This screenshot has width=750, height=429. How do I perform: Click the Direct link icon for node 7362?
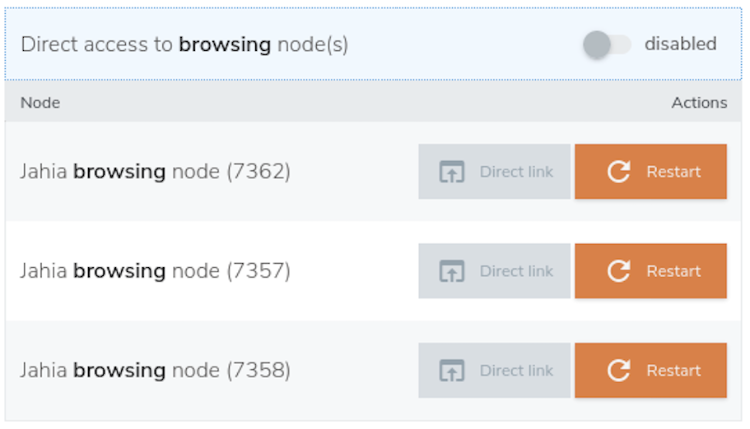[x=453, y=172]
